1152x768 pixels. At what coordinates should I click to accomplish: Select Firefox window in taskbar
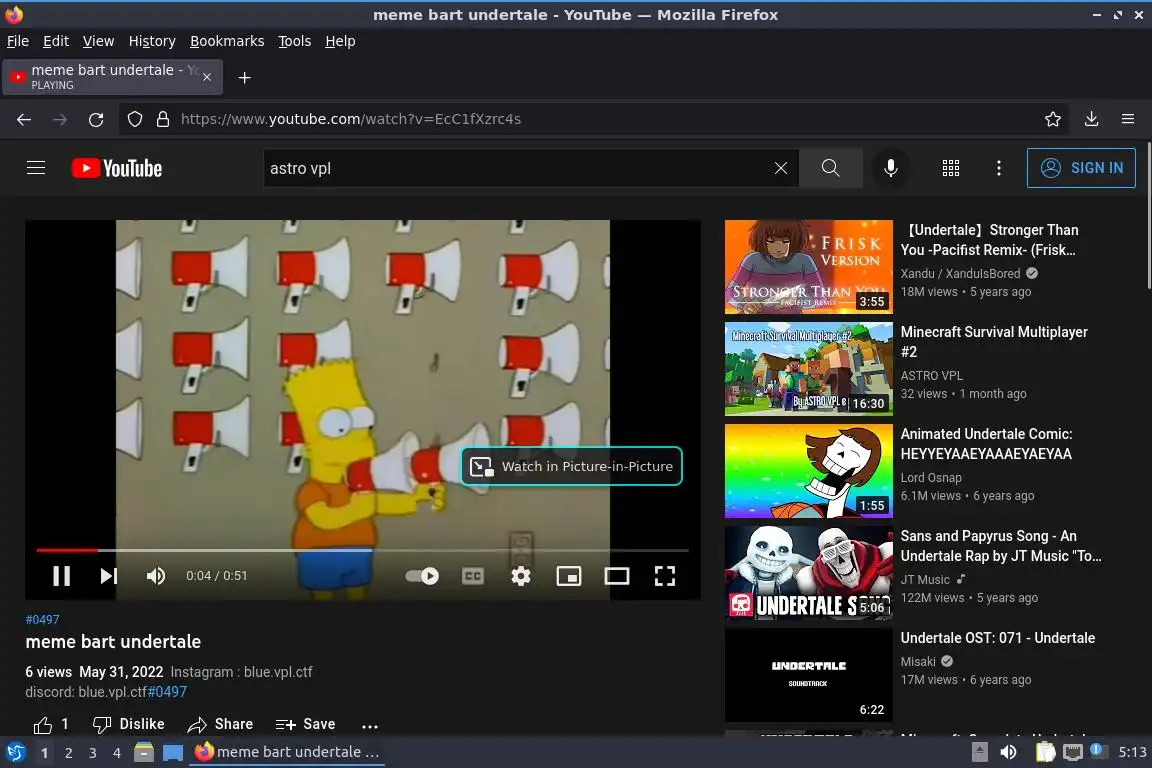(287, 753)
